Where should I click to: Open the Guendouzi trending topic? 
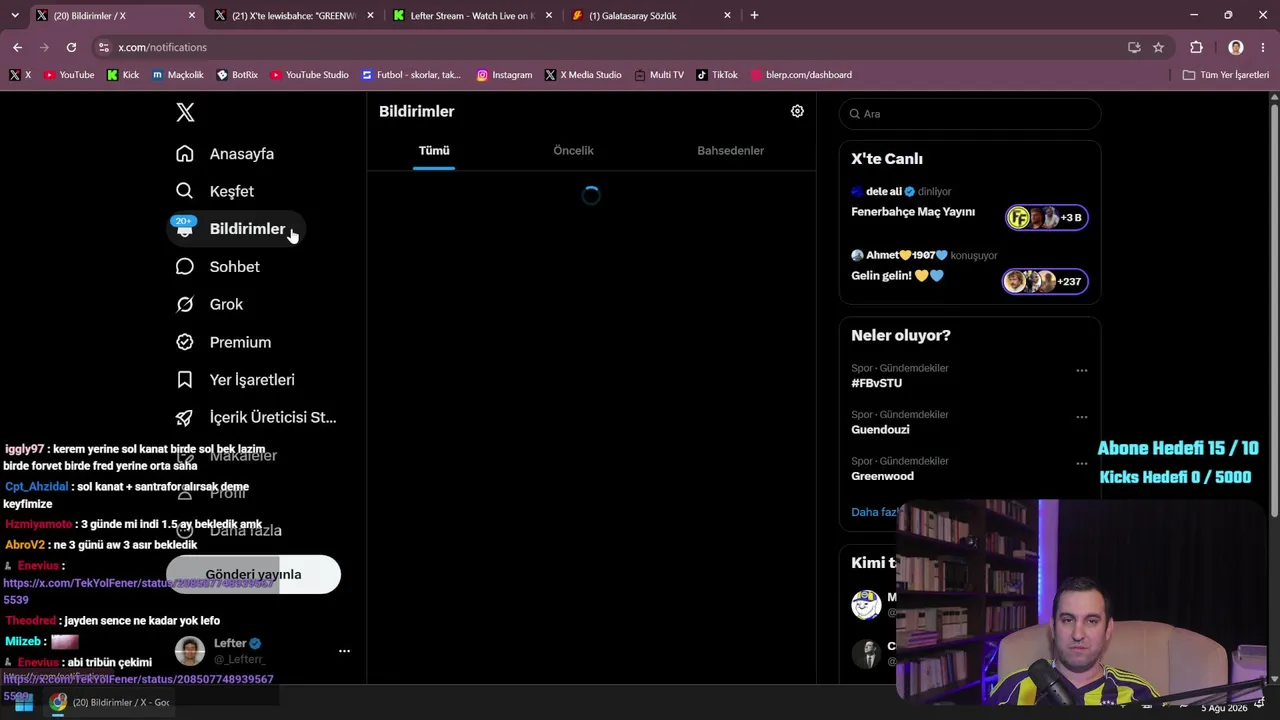pyautogui.click(x=880, y=429)
